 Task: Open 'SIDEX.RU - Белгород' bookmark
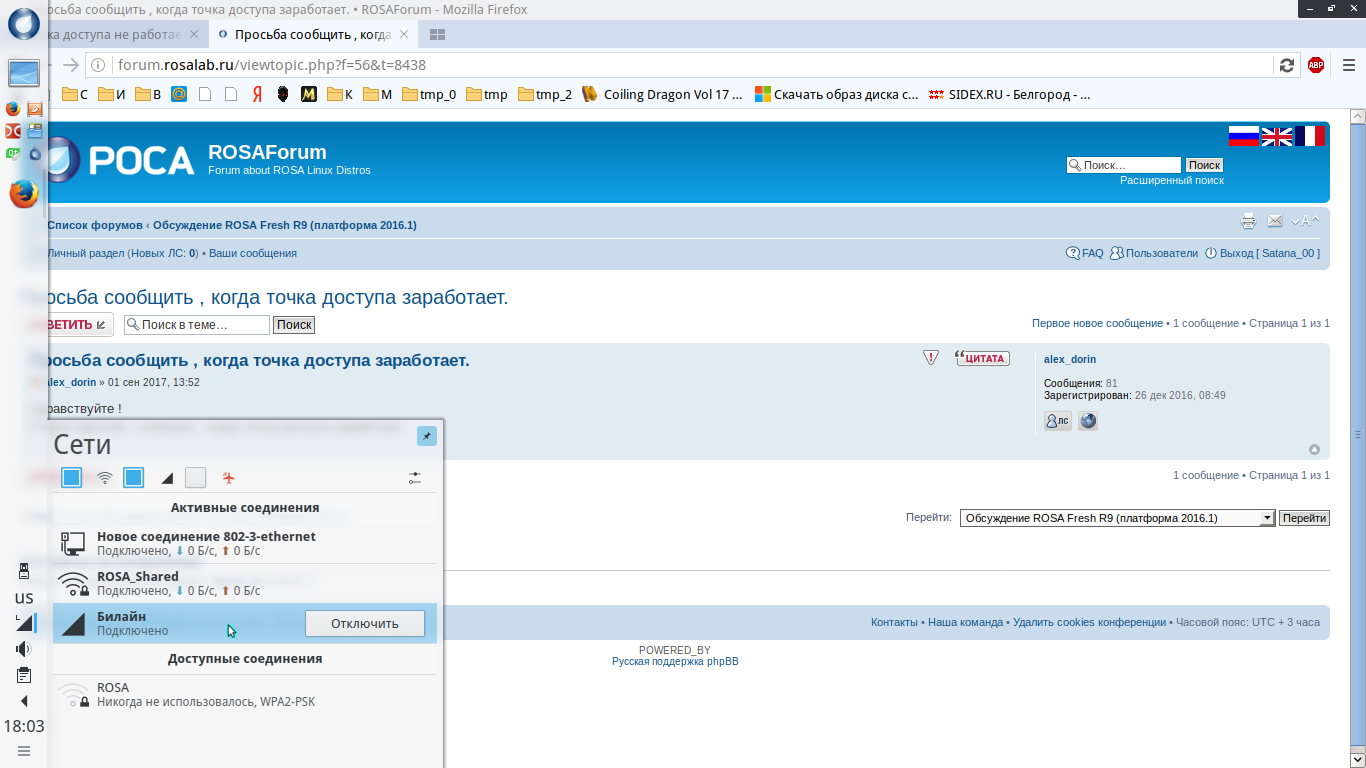1009,95
